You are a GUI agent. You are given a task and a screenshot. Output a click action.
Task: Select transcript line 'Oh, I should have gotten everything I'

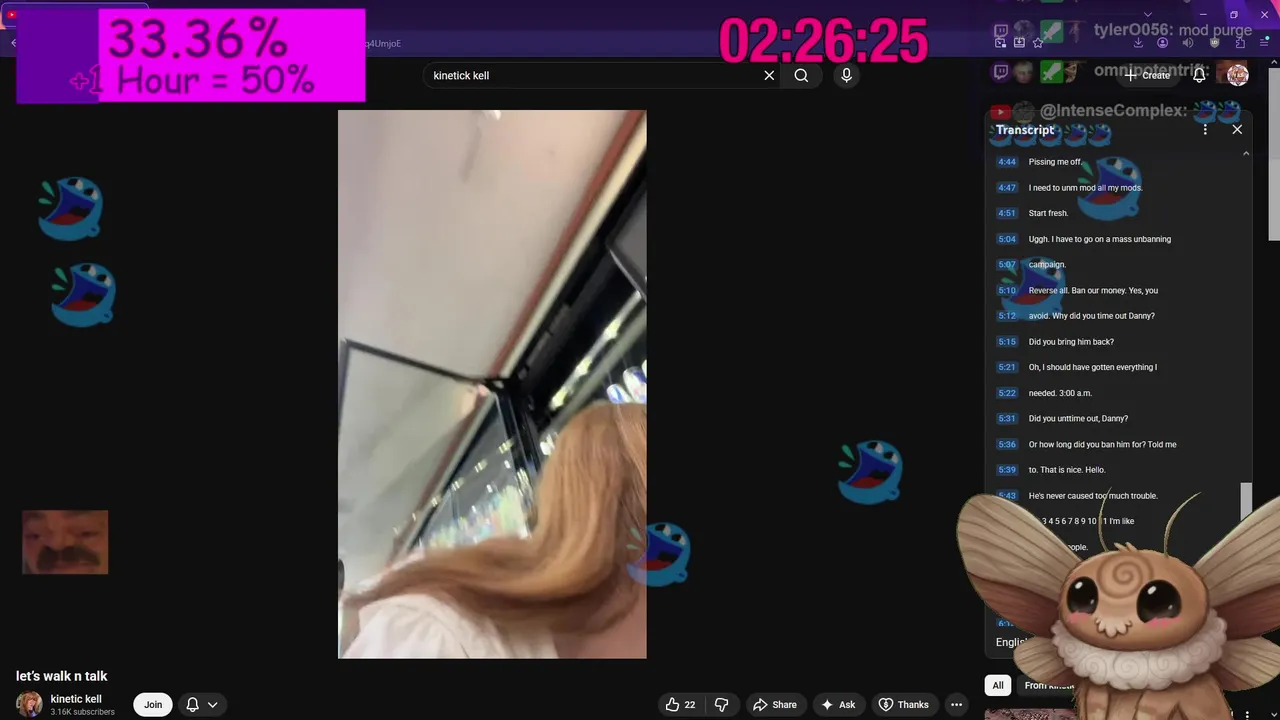point(1093,367)
